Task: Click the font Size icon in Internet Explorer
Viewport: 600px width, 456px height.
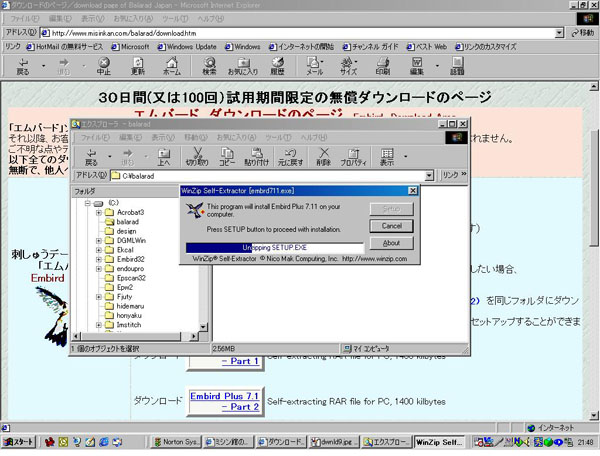Action: pos(349,66)
